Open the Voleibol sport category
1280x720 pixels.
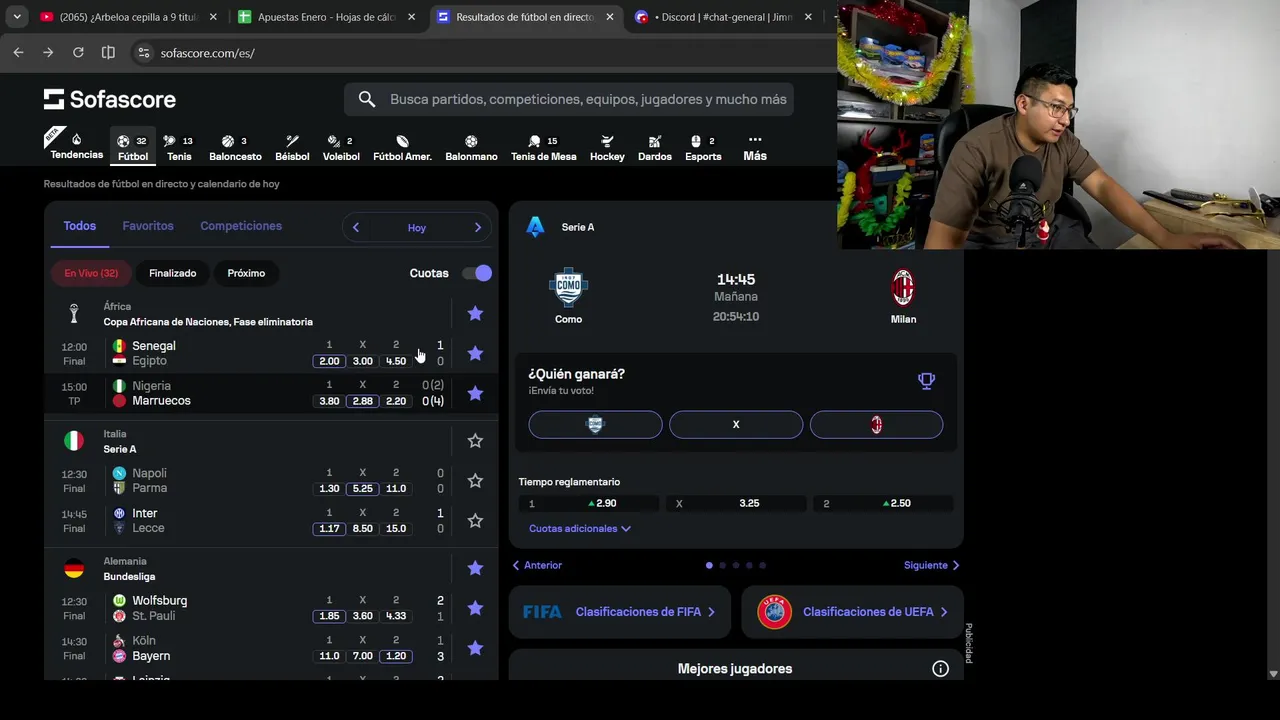[x=341, y=148]
